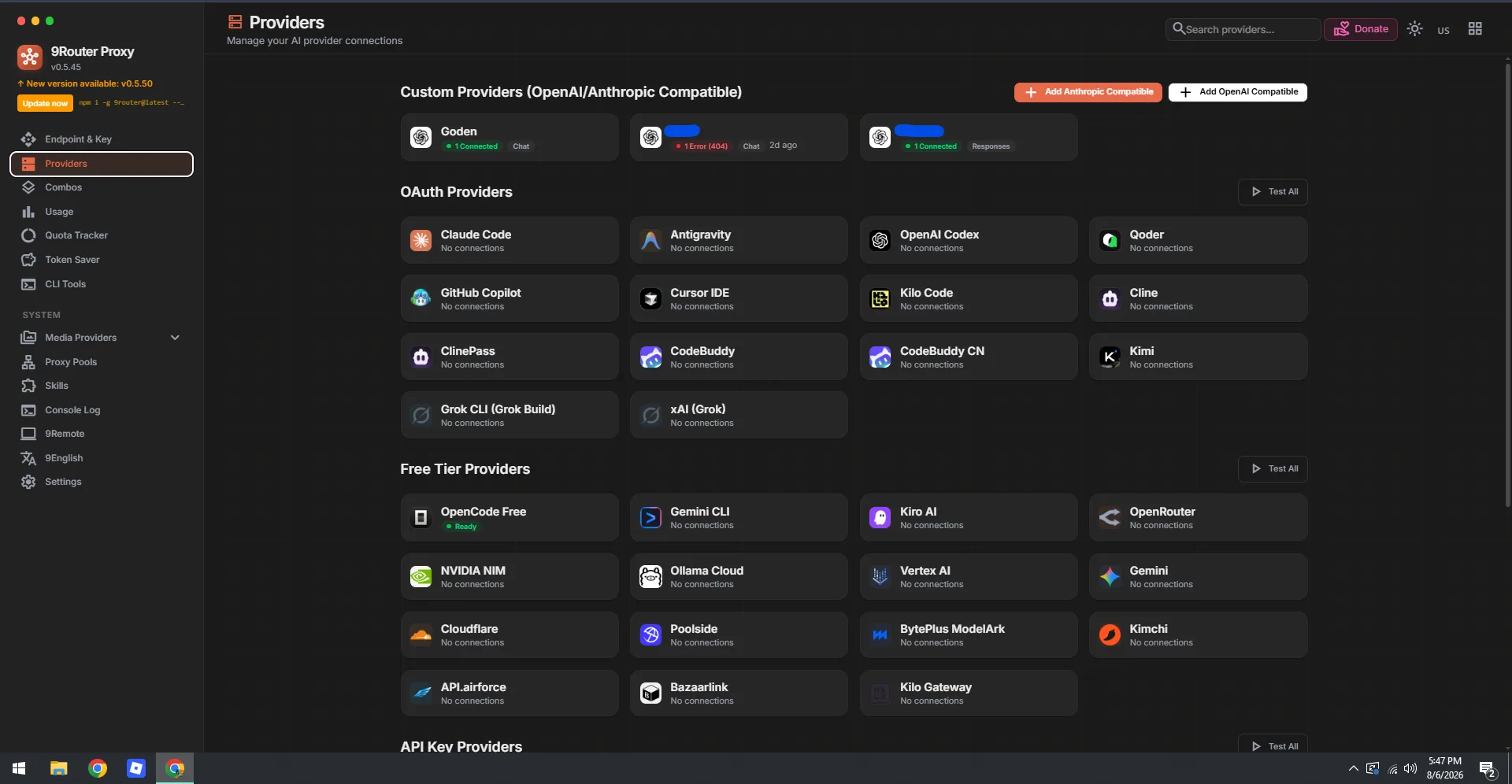Click the Cursor IDE provider icon
Screen dimensions: 1512x784
650,298
